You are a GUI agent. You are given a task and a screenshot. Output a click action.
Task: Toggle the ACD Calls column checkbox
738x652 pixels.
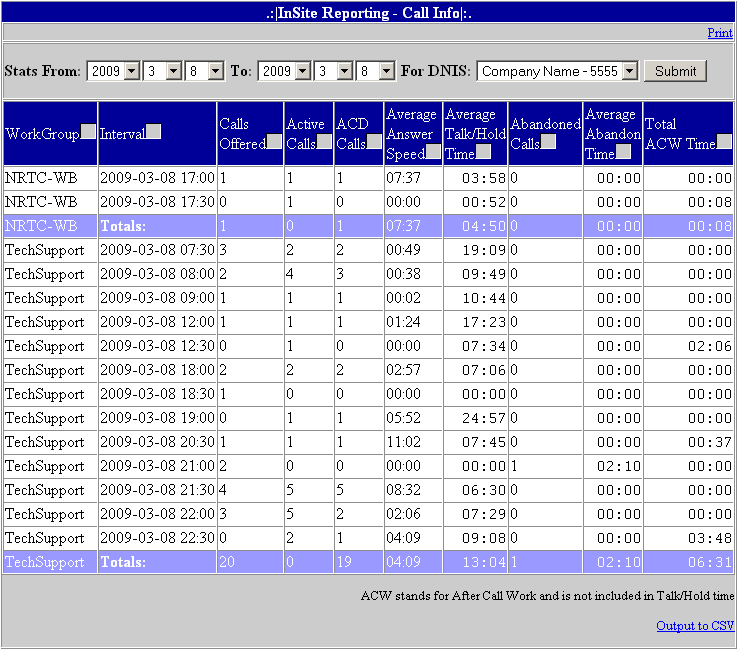coord(374,142)
